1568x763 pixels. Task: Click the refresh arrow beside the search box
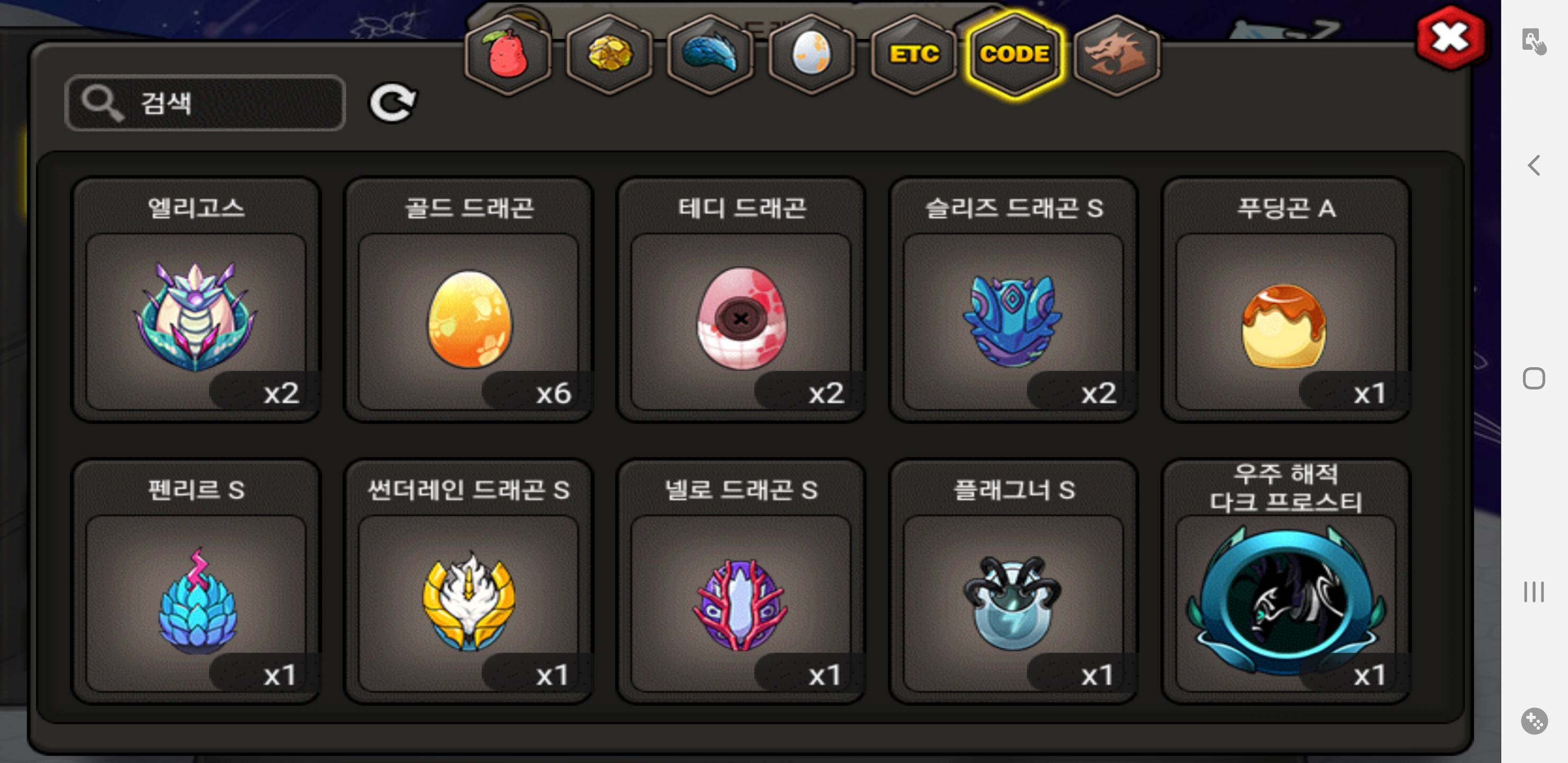(x=393, y=102)
